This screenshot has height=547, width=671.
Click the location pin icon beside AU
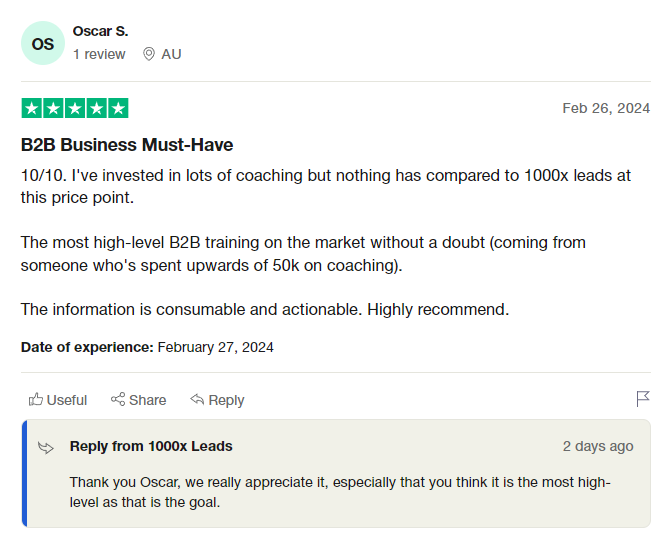(149, 54)
